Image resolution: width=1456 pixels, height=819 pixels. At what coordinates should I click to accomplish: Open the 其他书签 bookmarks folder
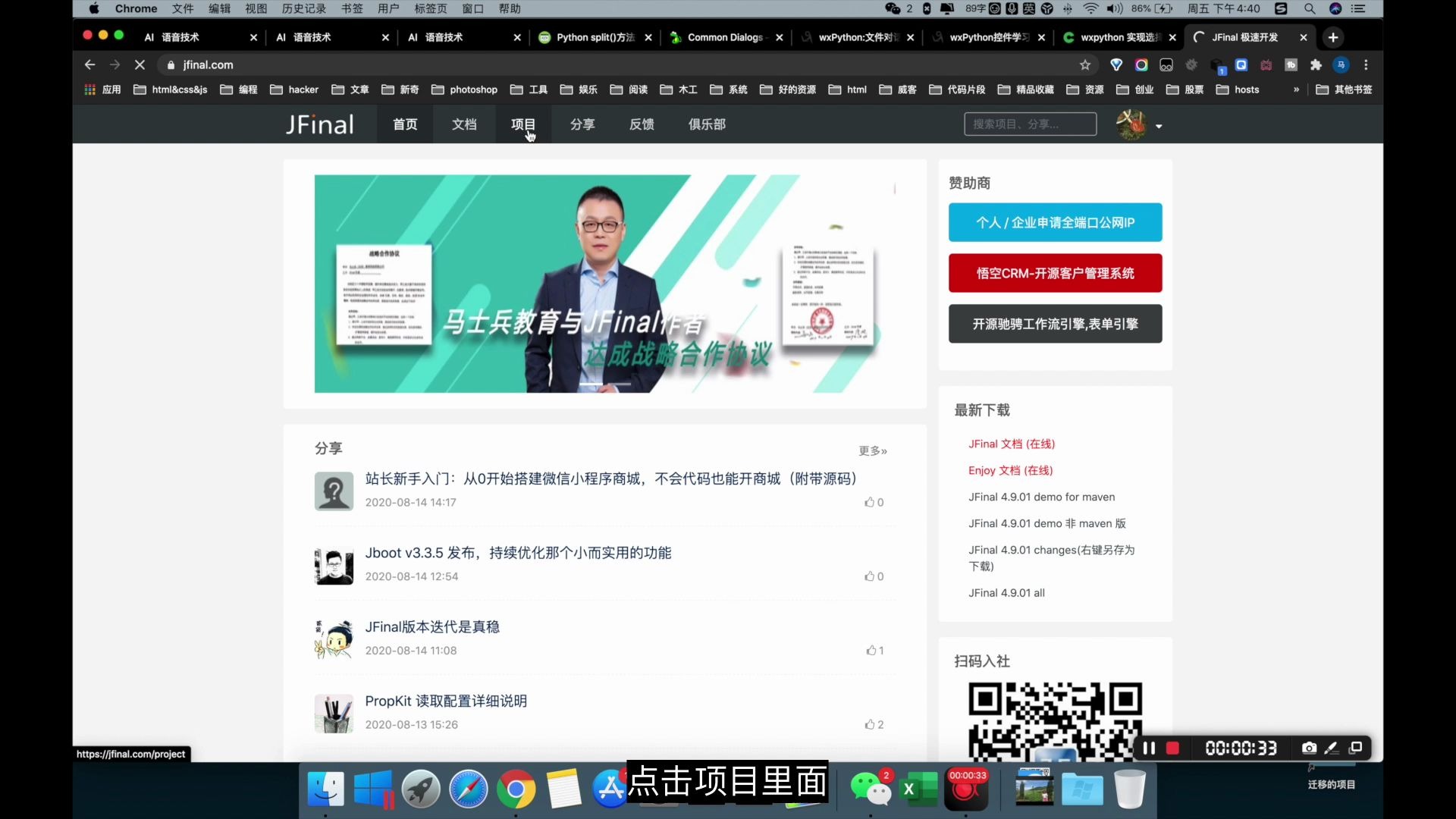(1344, 89)
